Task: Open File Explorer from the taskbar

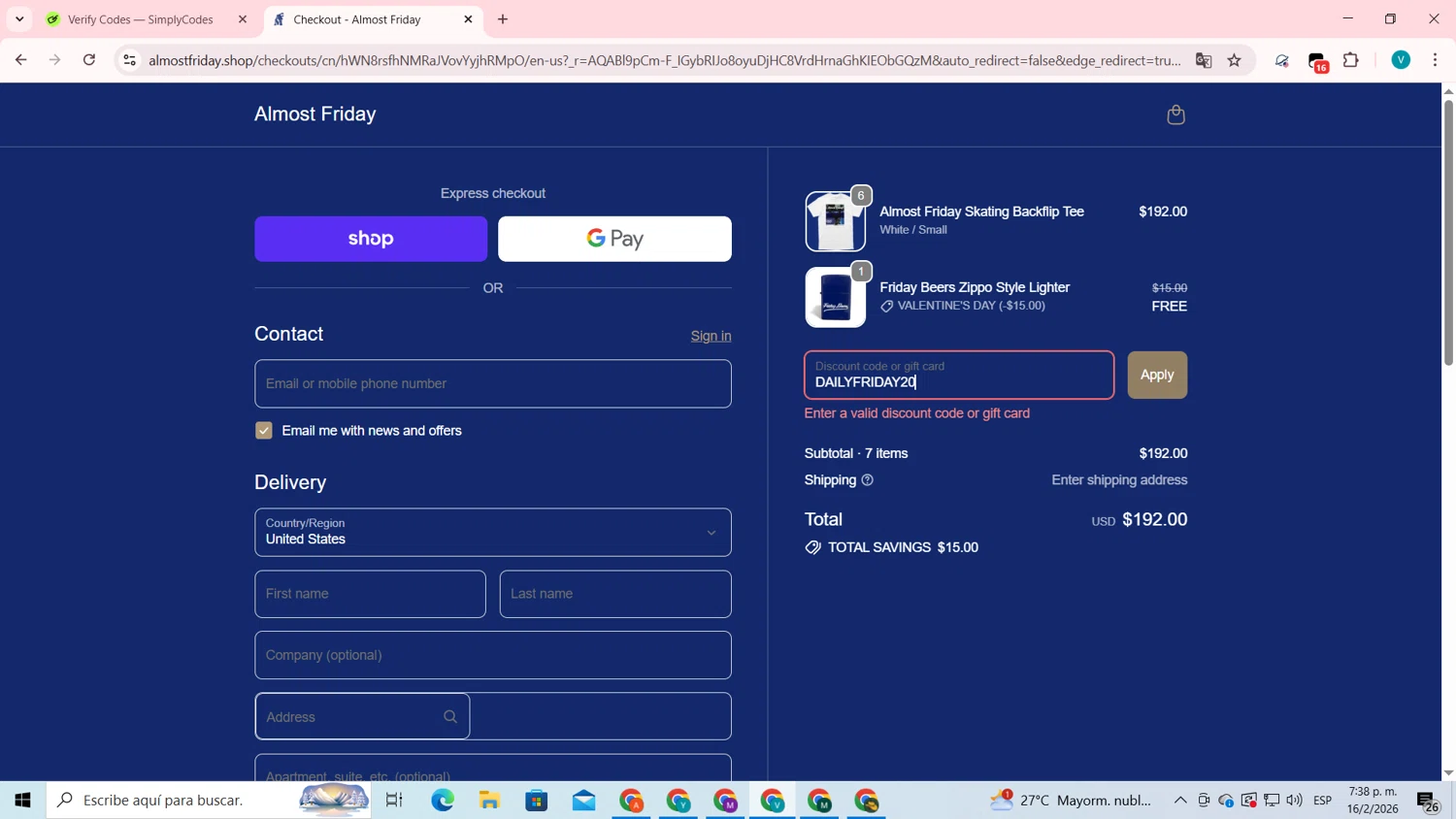Action: pyautogui.click(x=489, y=801)
